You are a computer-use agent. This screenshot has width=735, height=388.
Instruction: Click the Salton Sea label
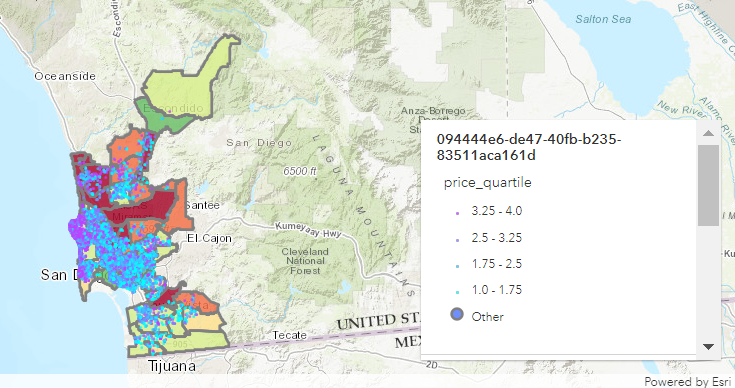603,19
